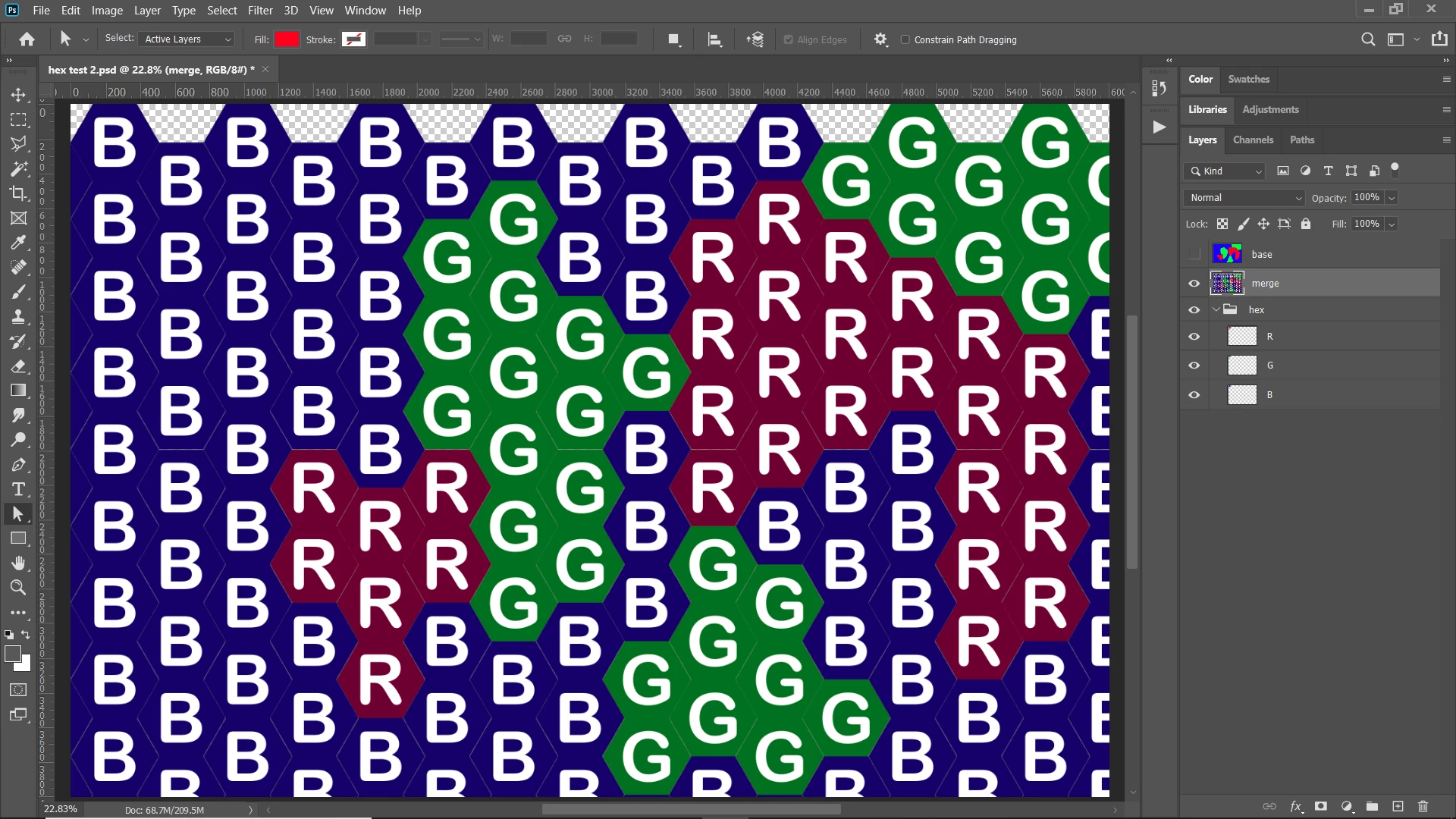This screenshot has width=1456, height=819.
Task: Open the Normal blend mode dropdown
Action: click(x=1244, y=198)
